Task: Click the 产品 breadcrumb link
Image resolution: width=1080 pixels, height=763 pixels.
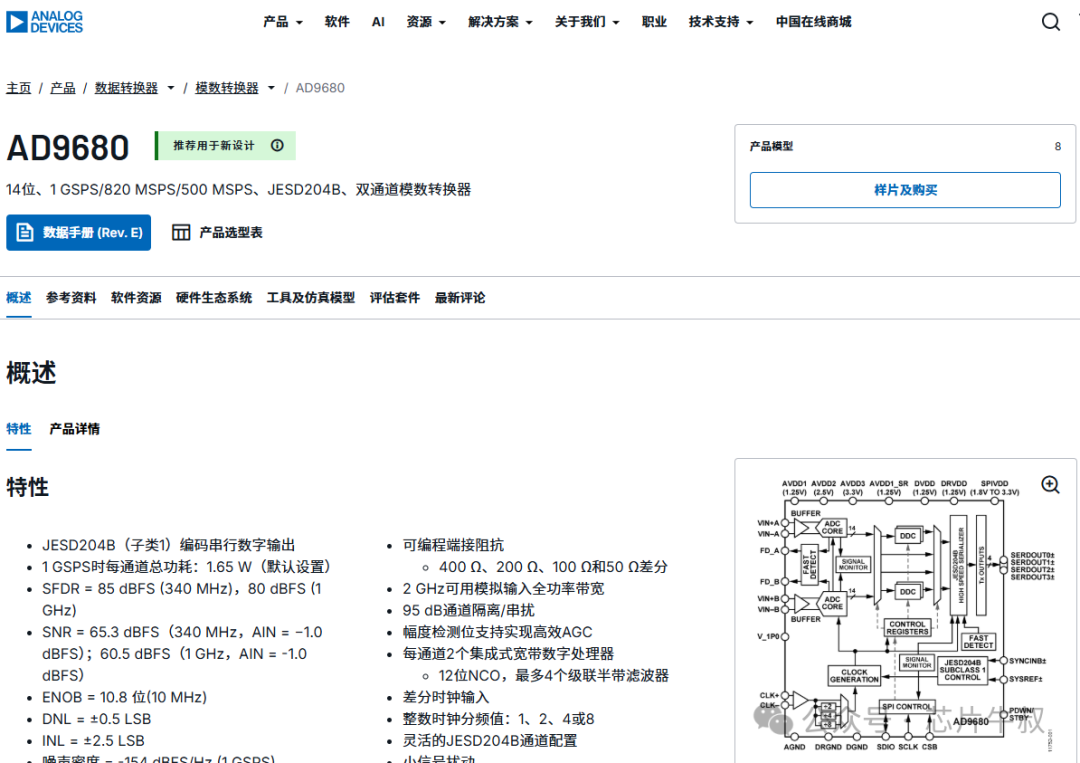Action: pos(63,88)
